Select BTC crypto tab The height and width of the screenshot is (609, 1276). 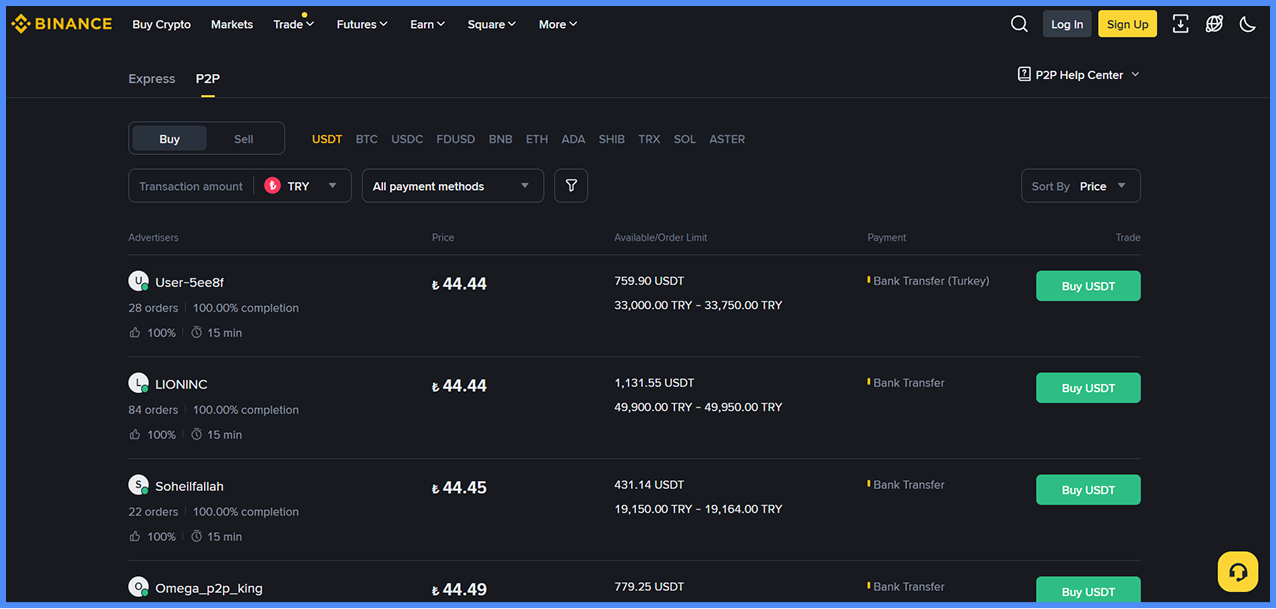pos(366,139)
